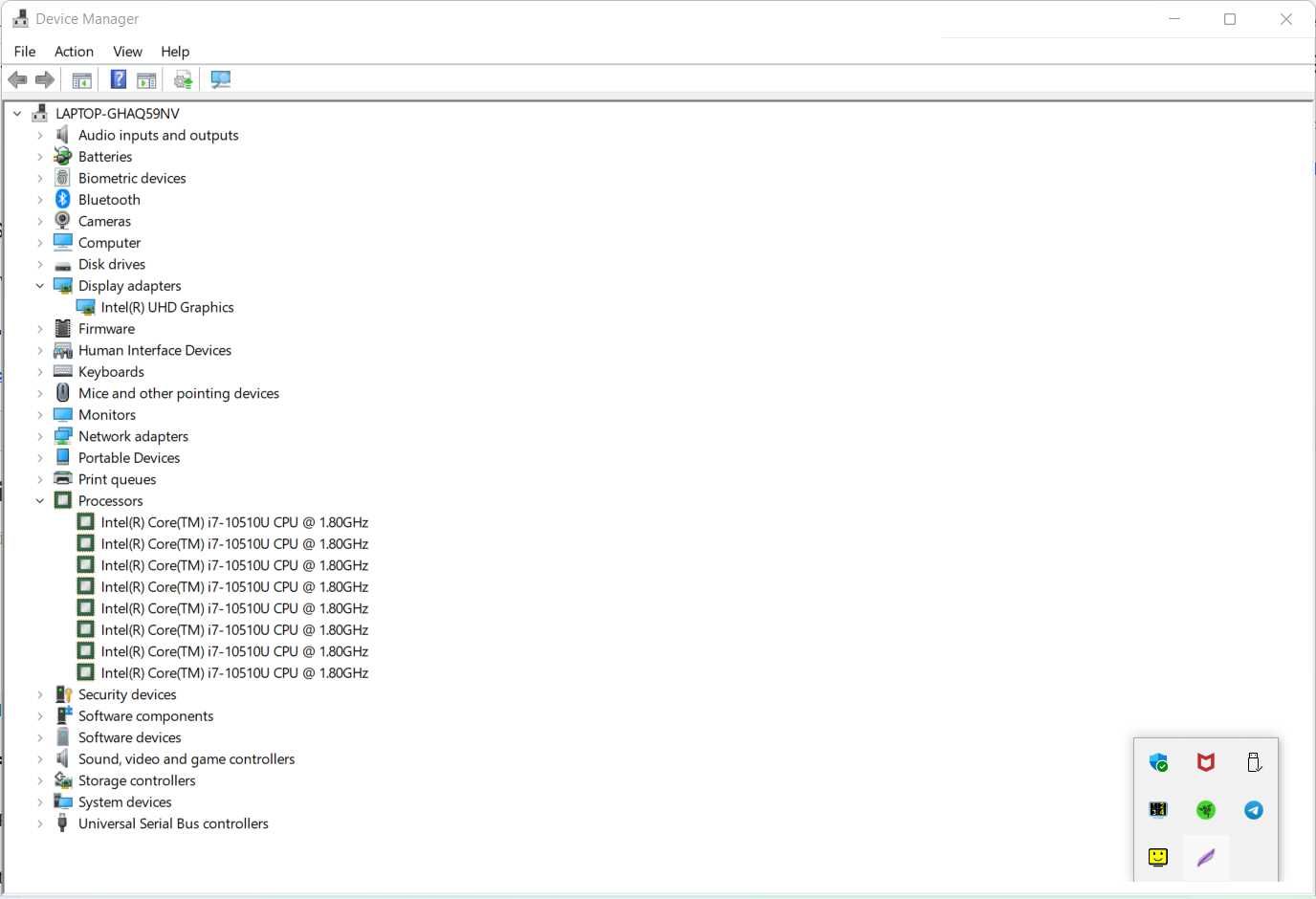Click the Mice and other pointing devices icon

pyautogui.click(x=63, y=393)
